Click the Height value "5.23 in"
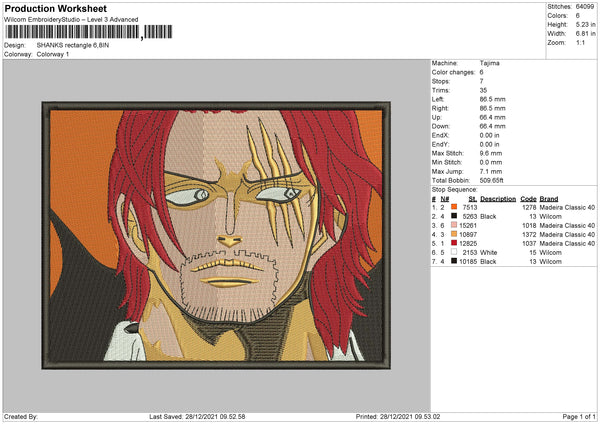This screenshot has height=424, width=600. click(x=585, y=24)
